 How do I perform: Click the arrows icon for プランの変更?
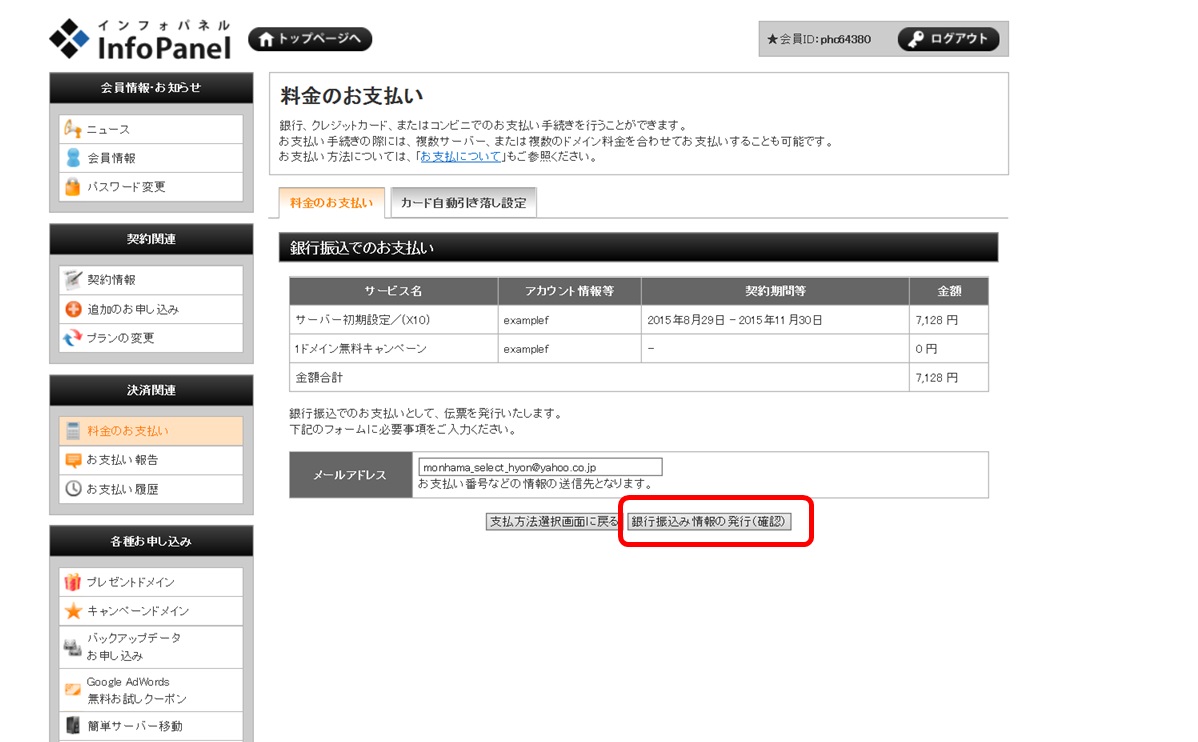pyautogui.click(x=73, y=338)
